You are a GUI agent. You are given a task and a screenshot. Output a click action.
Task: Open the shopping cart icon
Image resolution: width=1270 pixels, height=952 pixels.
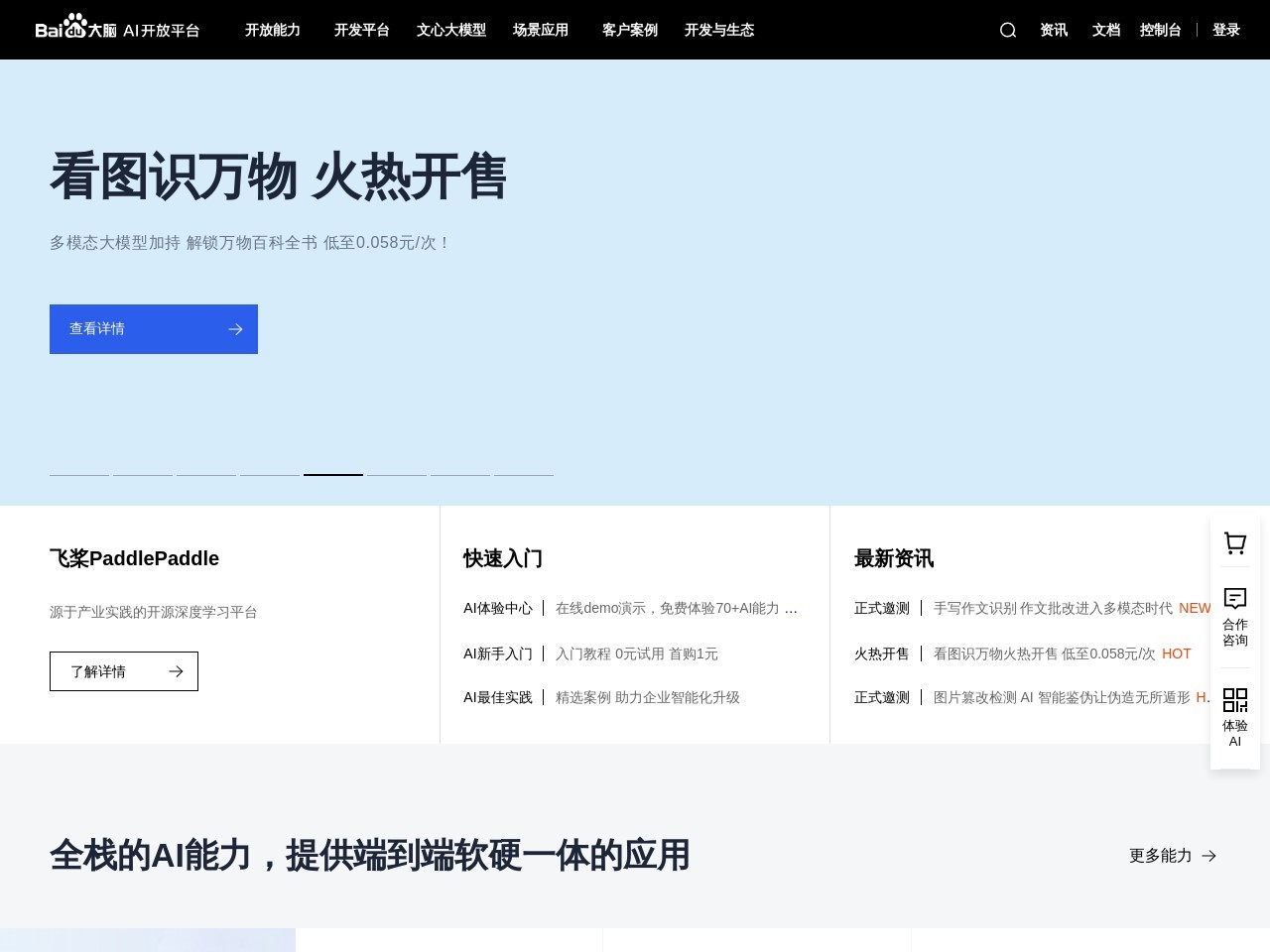pyautogui.click(x=1235, y=543)
